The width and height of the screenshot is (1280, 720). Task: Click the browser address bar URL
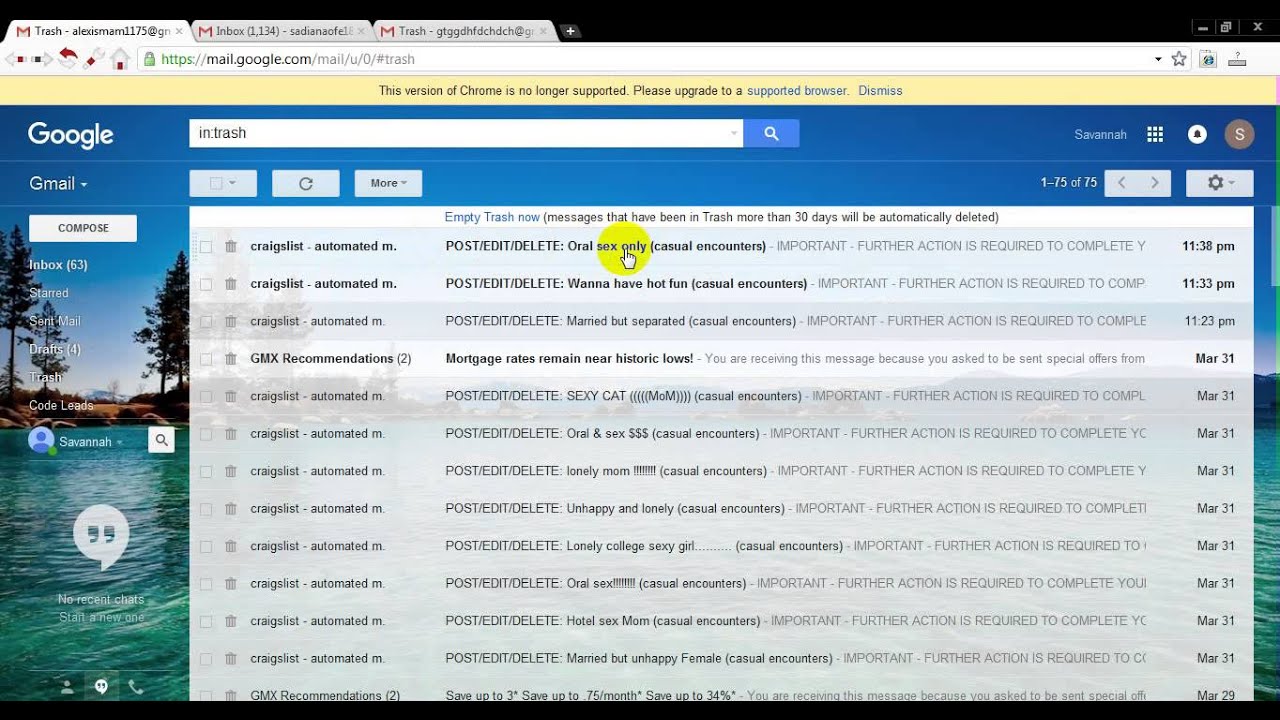[x=288, y=59]
